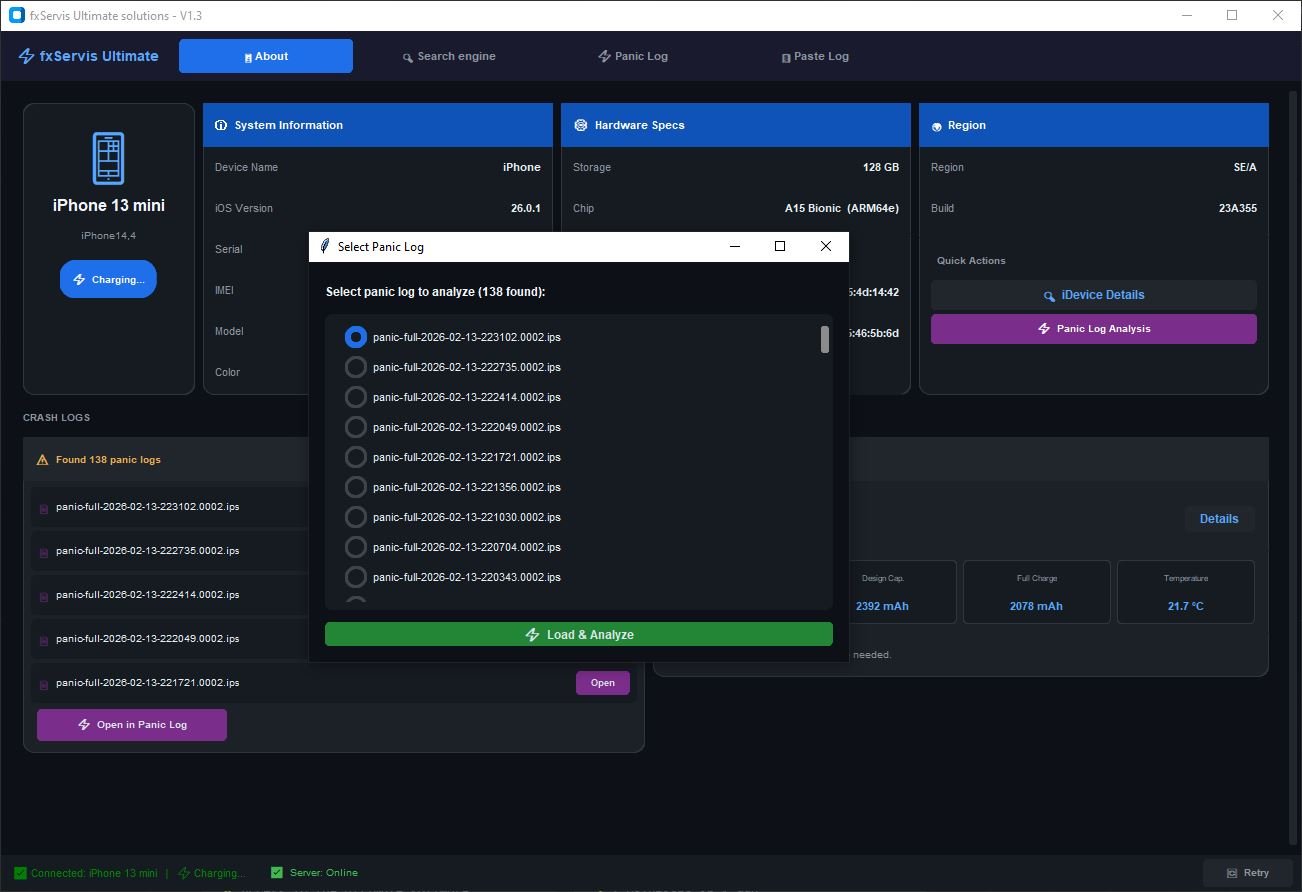Viewport: 1302px width, 892px height.
Task: Open the Paste Log tab
Action: click(x=815, y=56)
